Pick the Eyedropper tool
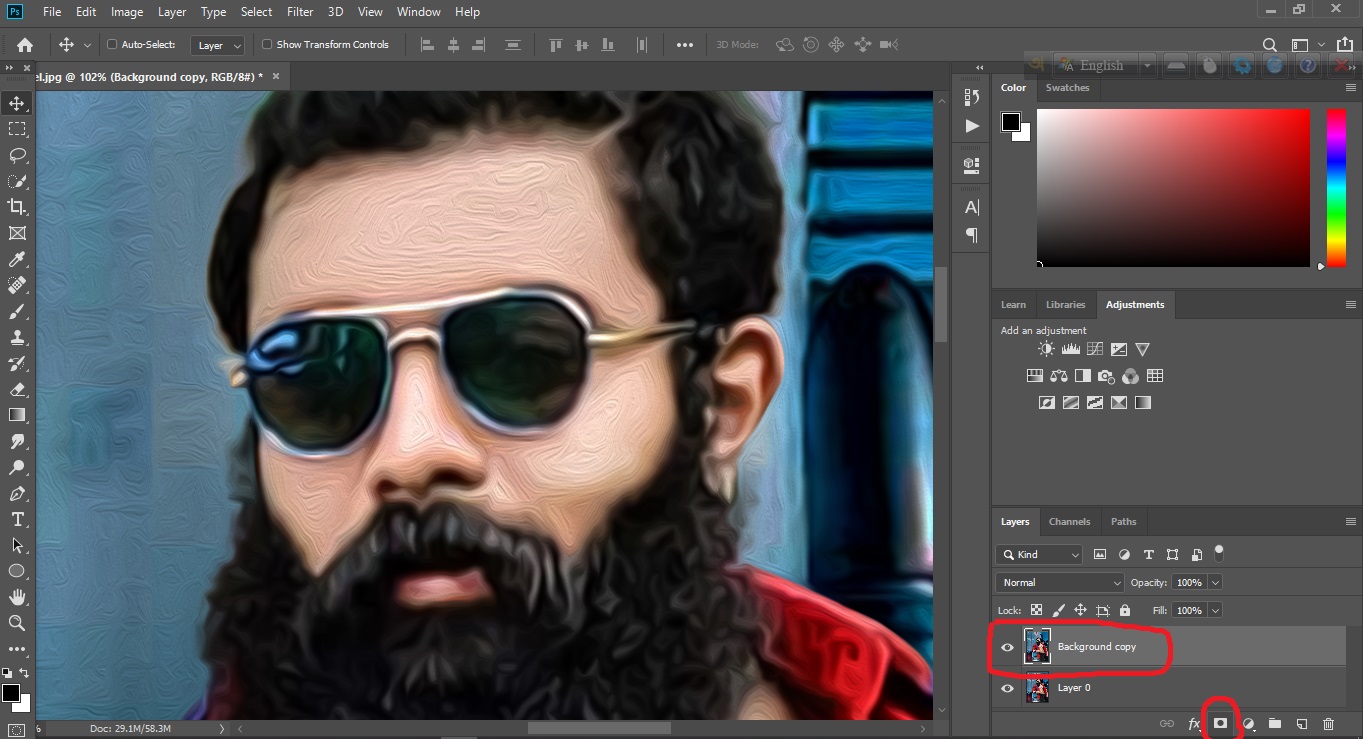Screen dimensions: 1363x739 pyautogui.click(x=17, y=260)
